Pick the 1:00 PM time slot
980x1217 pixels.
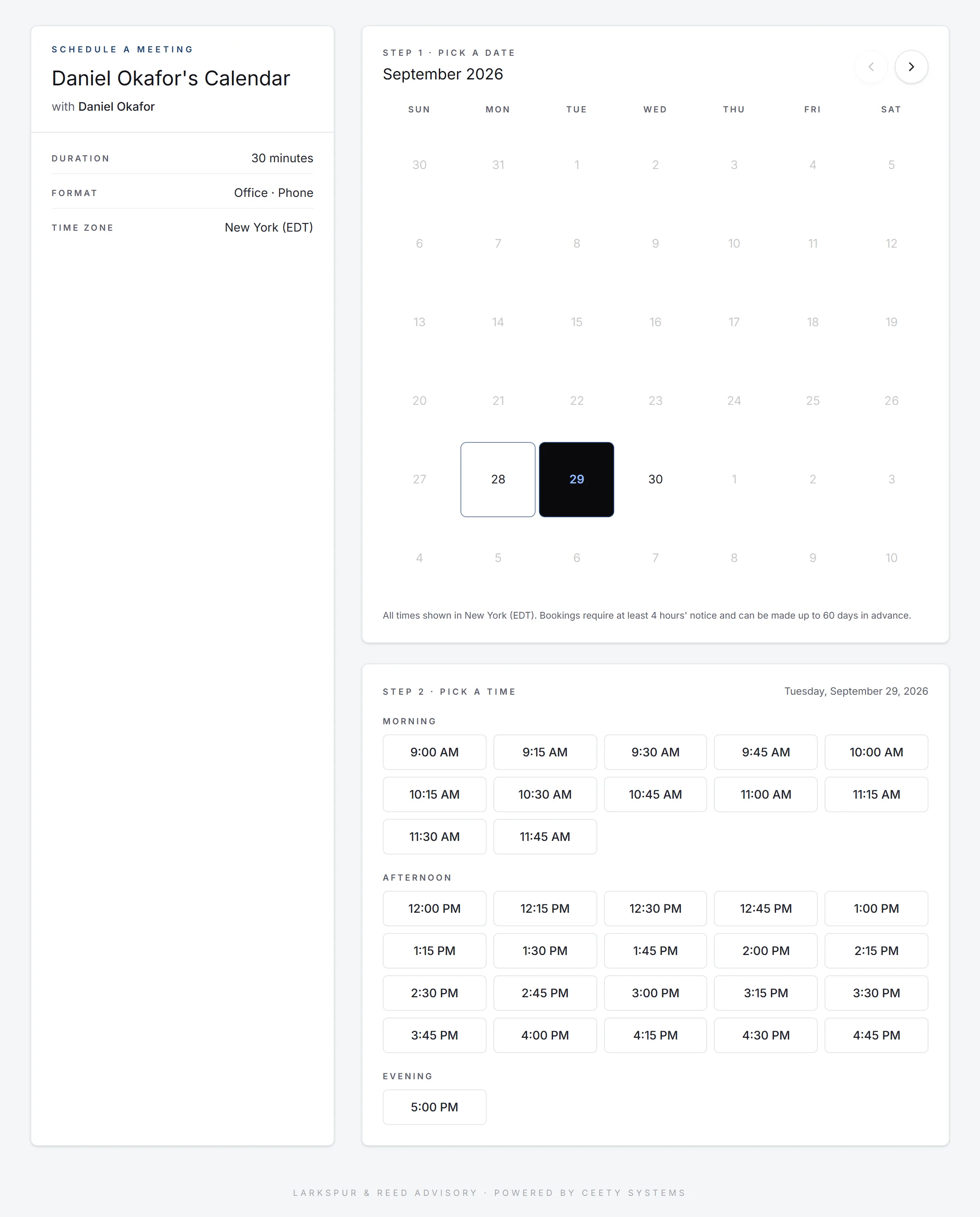(x=876, y=909)
